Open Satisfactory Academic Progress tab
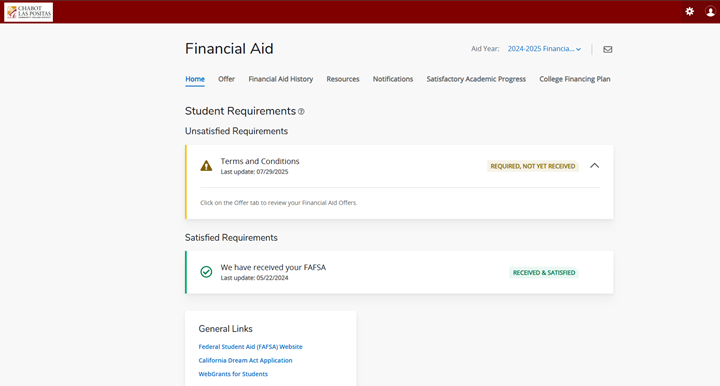This screenshot has height=386, width=720. click(x=476, y=79)
